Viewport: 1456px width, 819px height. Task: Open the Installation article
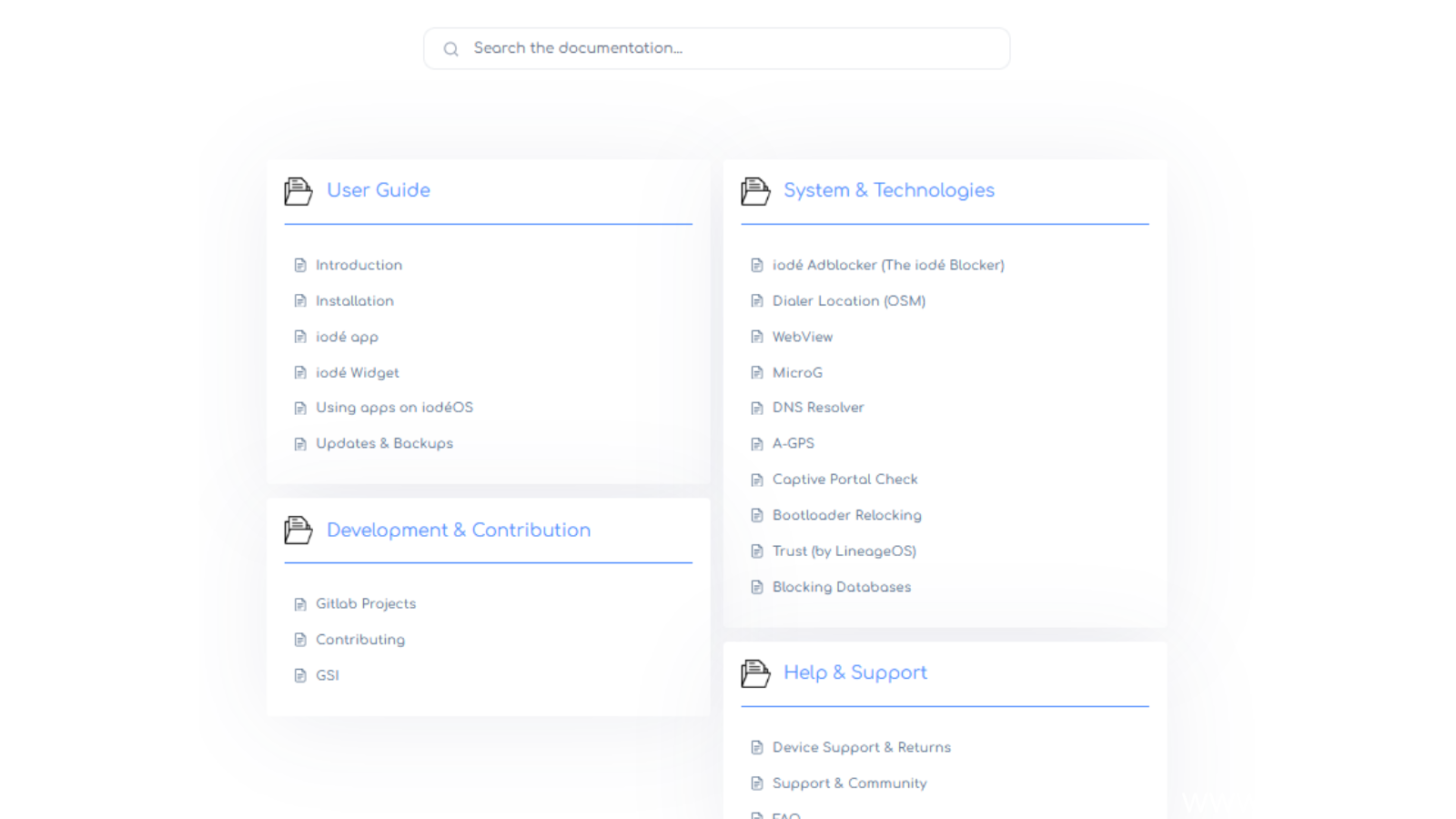pos(355,300)
